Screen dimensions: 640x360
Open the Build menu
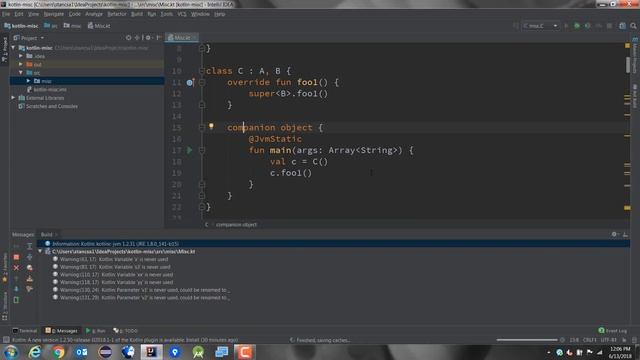(137, 14)
